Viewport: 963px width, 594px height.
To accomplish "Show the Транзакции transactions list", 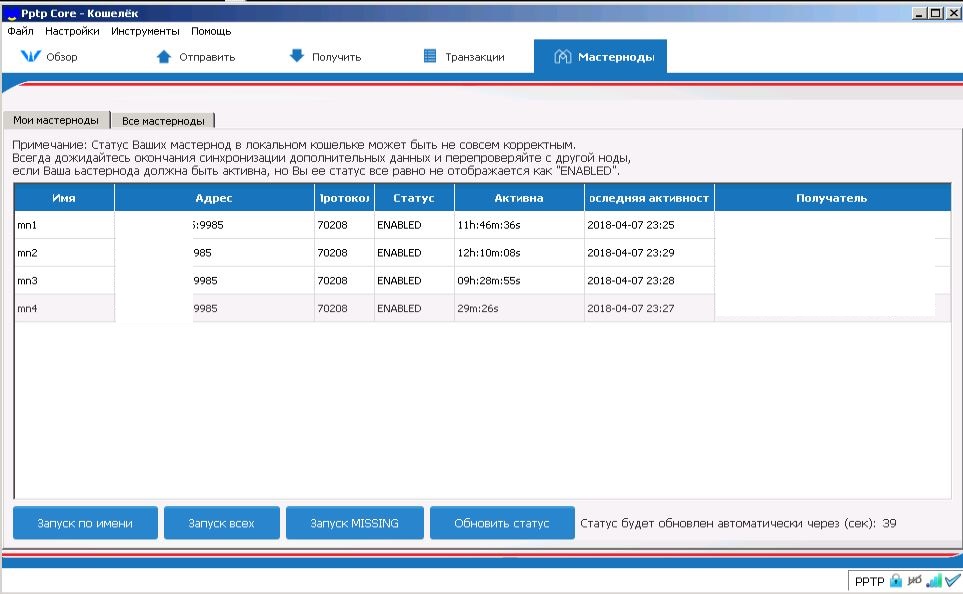I will pyautogui.click(x=464, y=57).
